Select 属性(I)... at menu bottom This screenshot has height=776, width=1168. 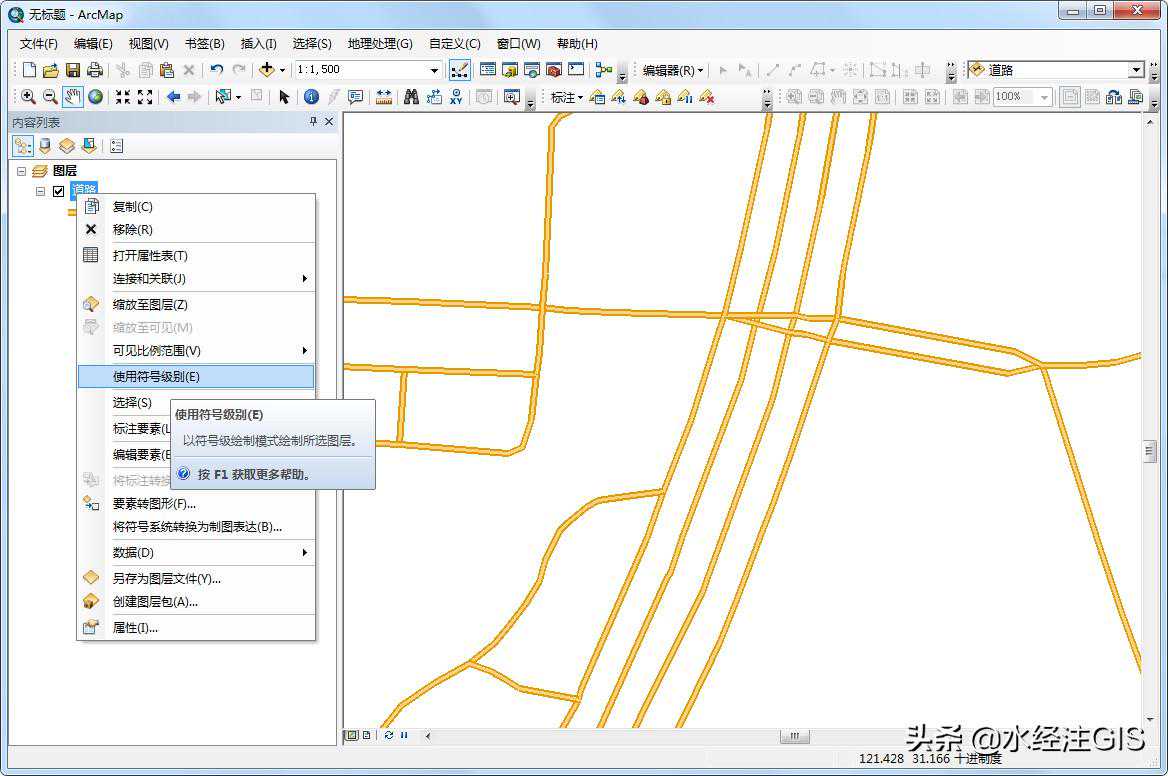tap(135, 628)
